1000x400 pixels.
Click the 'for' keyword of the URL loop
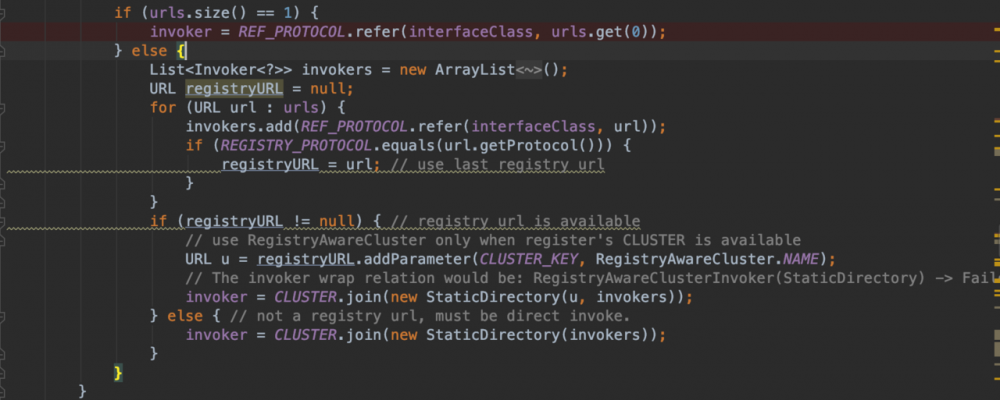(163, 107)
